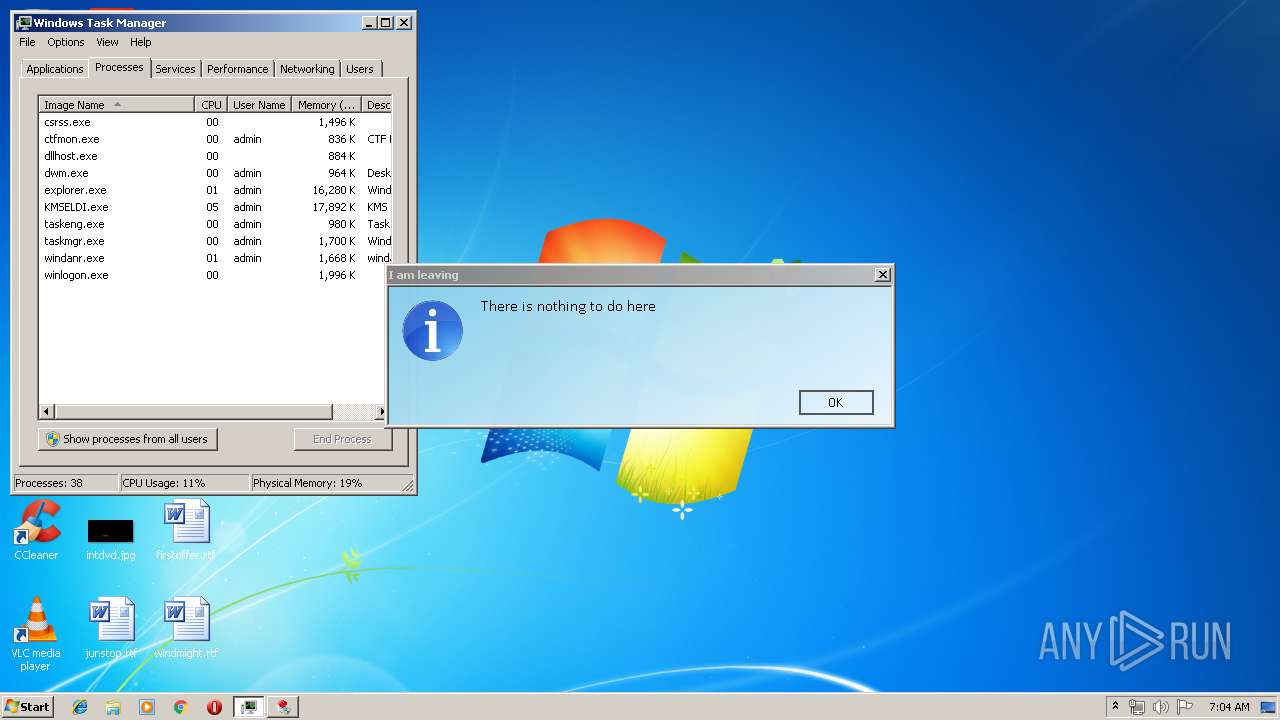The height and width of the screenshot is (720, 1280).
Task: Select the windanr.exe process row
Action: pyautogui.click(x=214, y=258)
